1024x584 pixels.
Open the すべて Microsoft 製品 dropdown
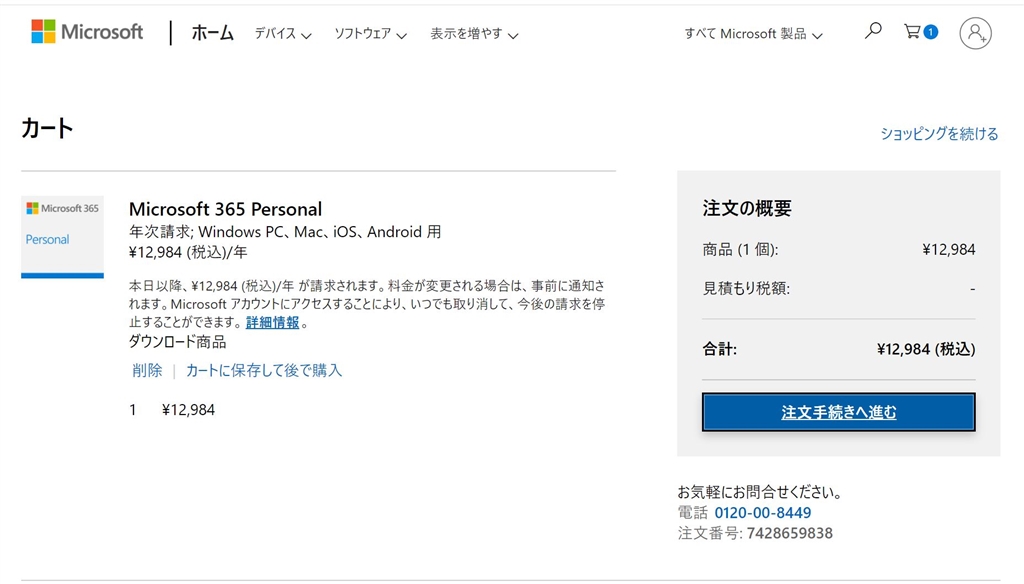753,34
